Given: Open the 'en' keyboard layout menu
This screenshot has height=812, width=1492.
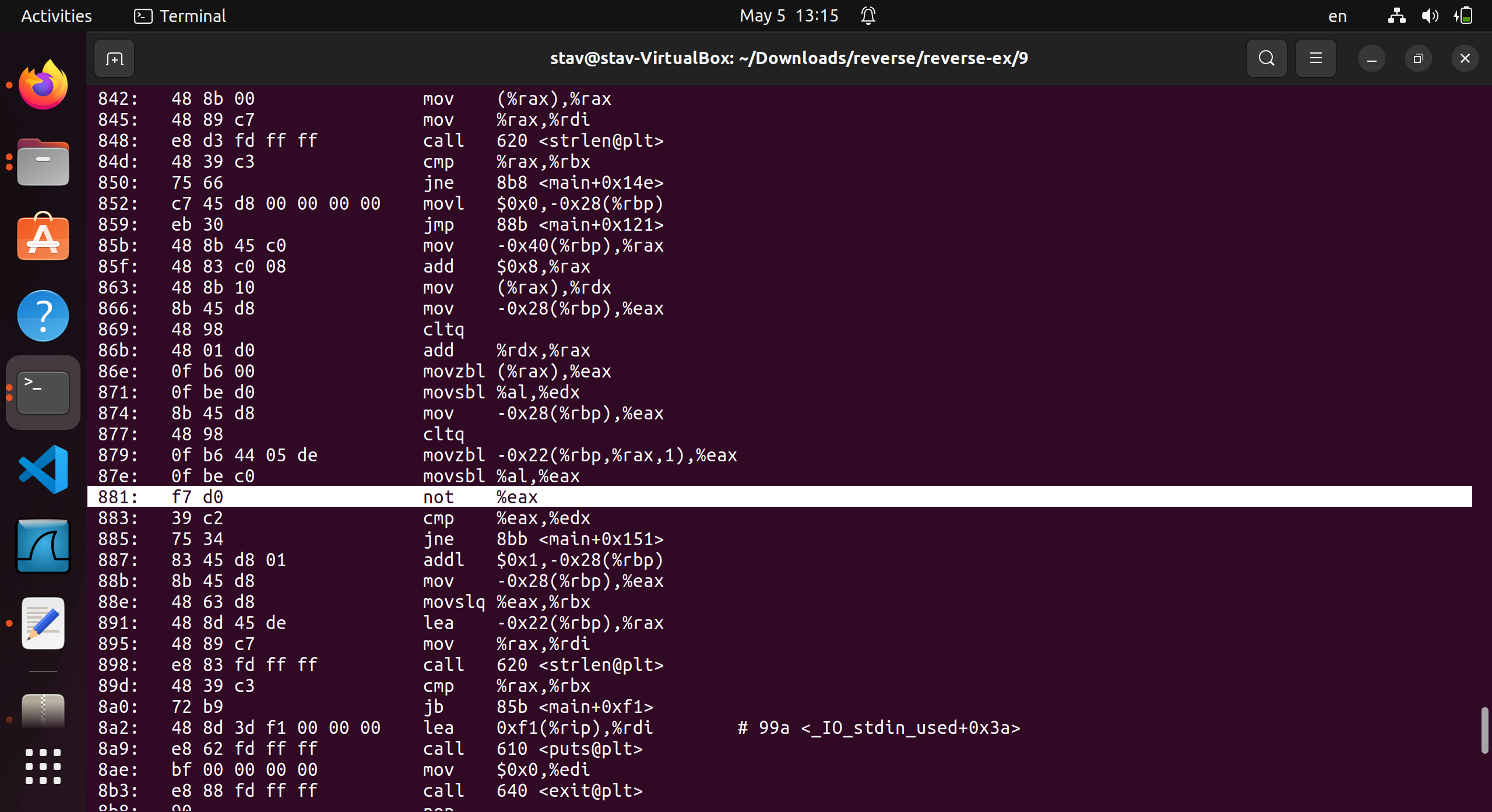Looking at the screenshot, I should [1337, 16].
